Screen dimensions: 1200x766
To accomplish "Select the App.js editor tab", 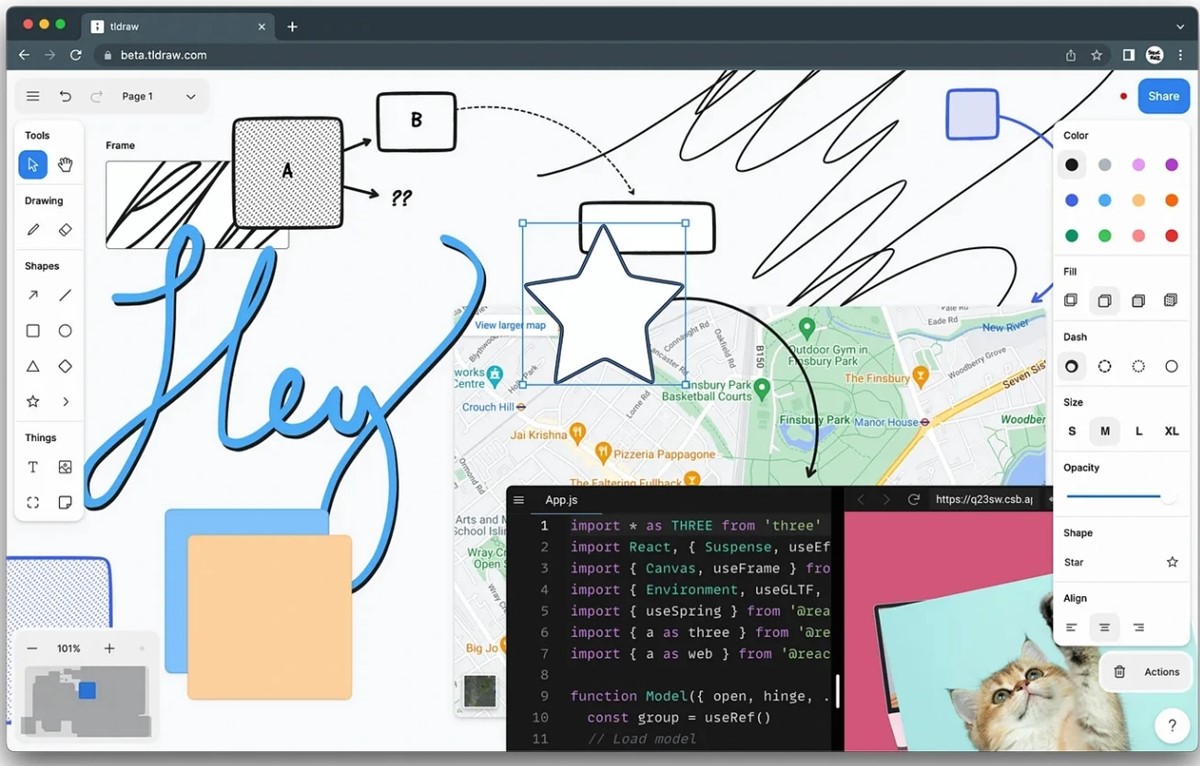I will coord(561,500).
